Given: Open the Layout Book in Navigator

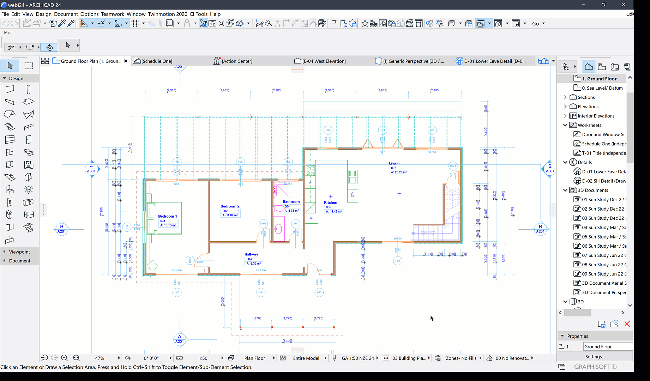Looking at the screenshot, I should [615, 66].
